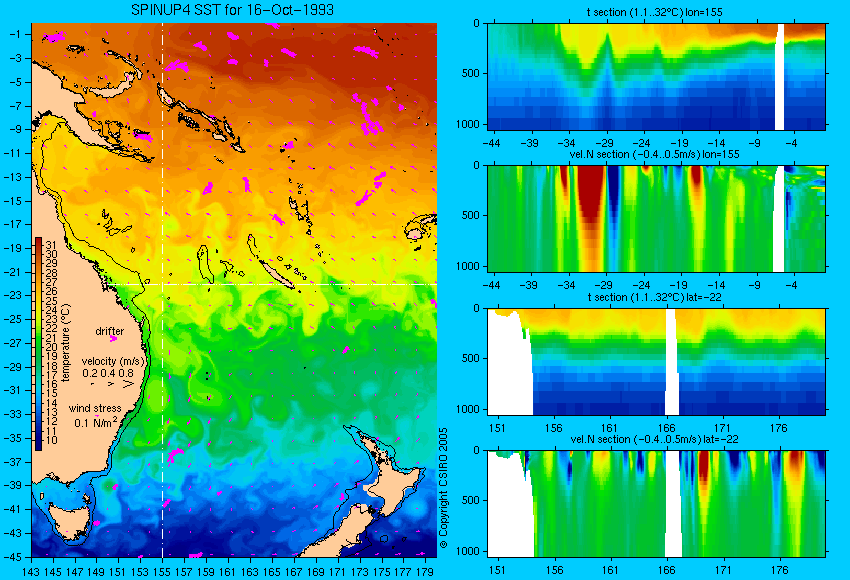Click latitude tick label −11 beside the SST map
The height and width of the screenshot is (580, 850).
pos(12,153)
